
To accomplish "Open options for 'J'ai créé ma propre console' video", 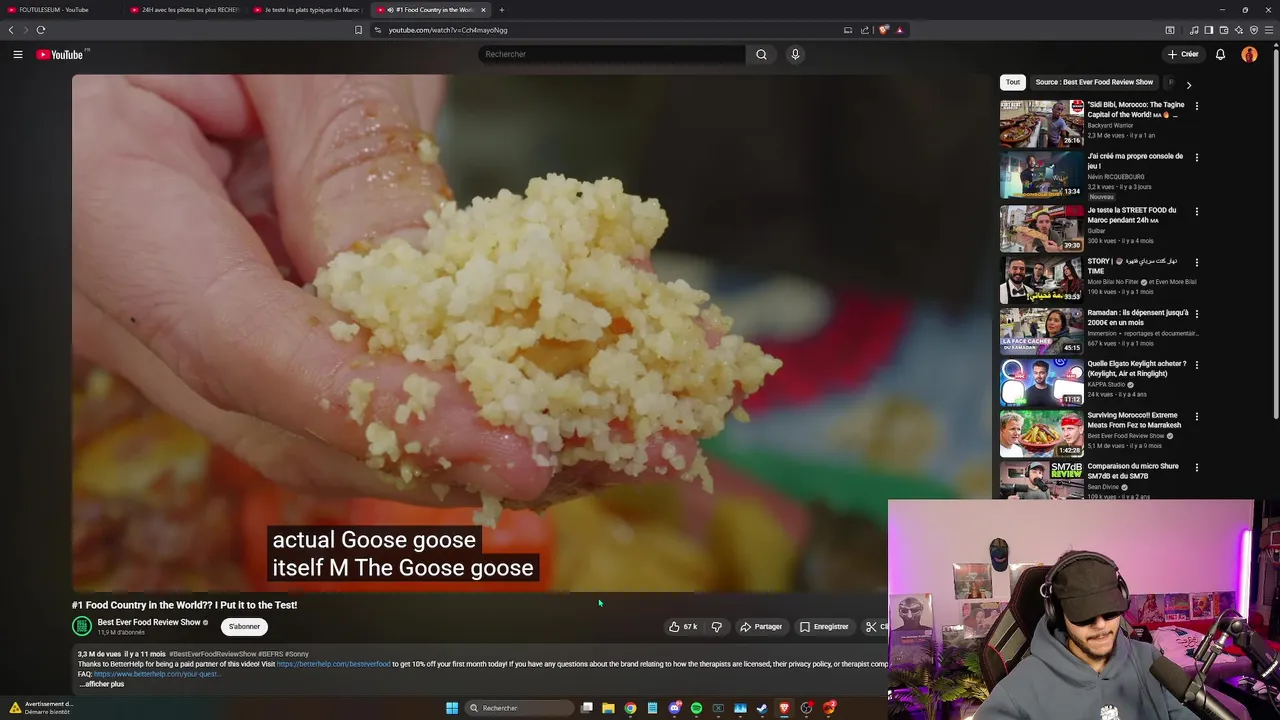I will [1197, 157].
